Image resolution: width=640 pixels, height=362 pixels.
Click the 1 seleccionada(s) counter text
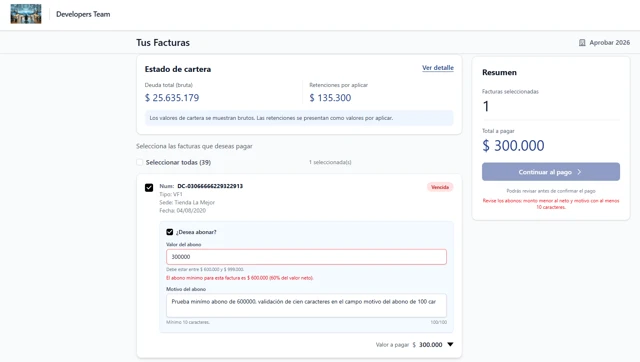(330, 162)
